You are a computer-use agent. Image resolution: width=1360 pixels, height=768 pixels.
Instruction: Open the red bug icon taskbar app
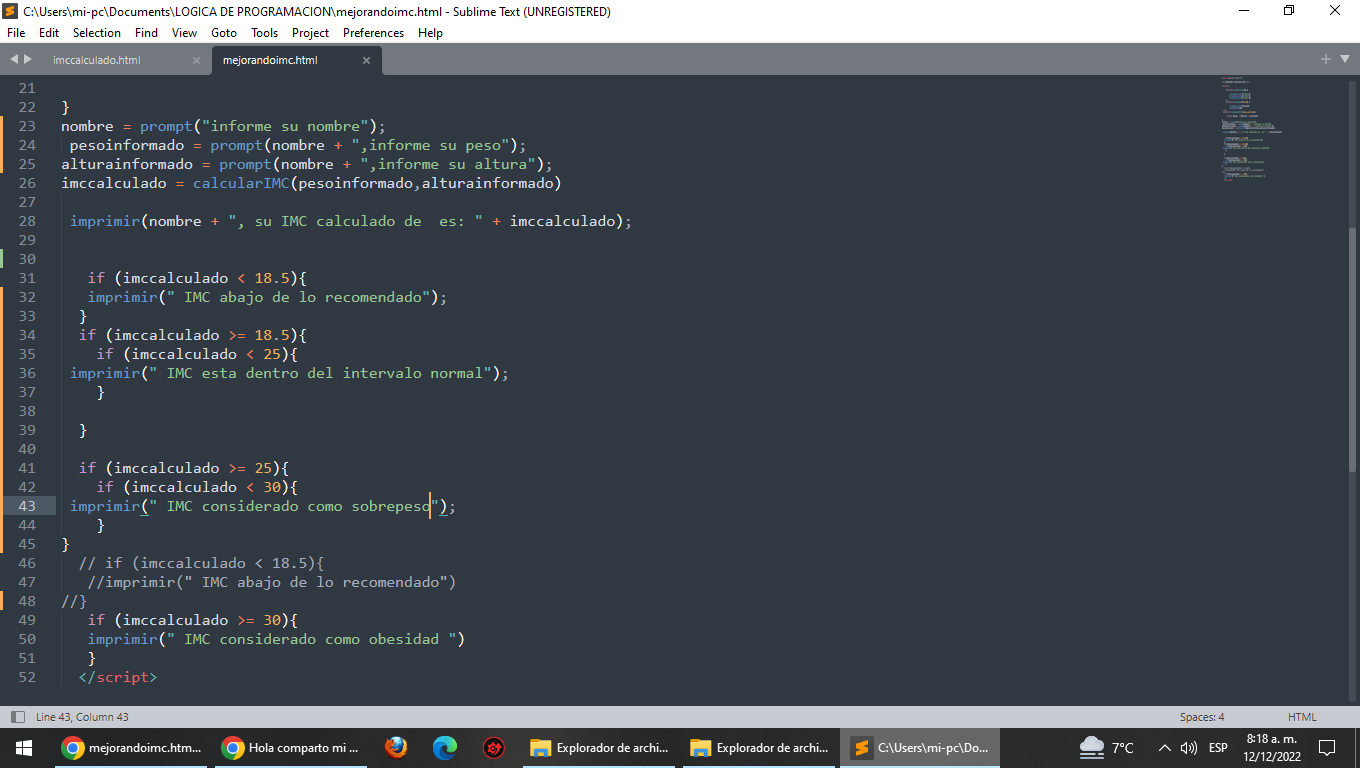494,748
